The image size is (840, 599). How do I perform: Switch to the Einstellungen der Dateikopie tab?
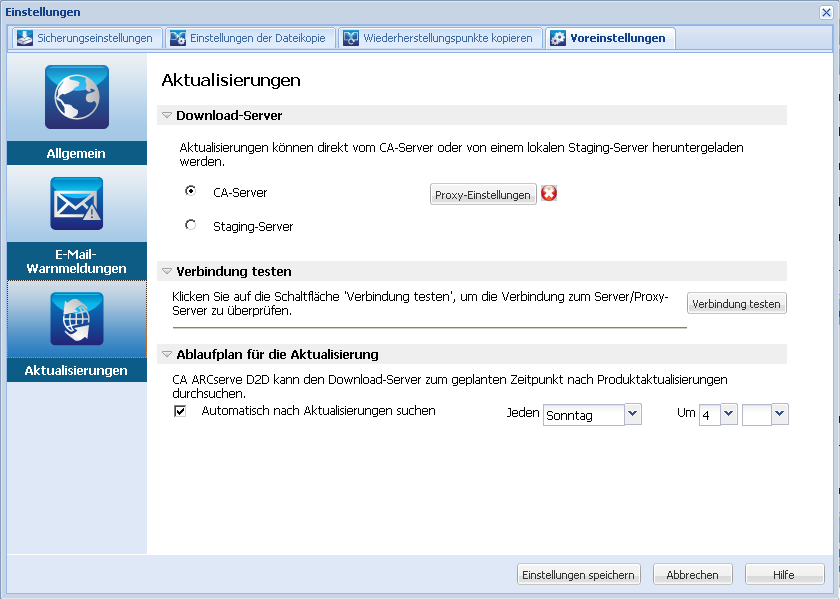coord(250,38)
